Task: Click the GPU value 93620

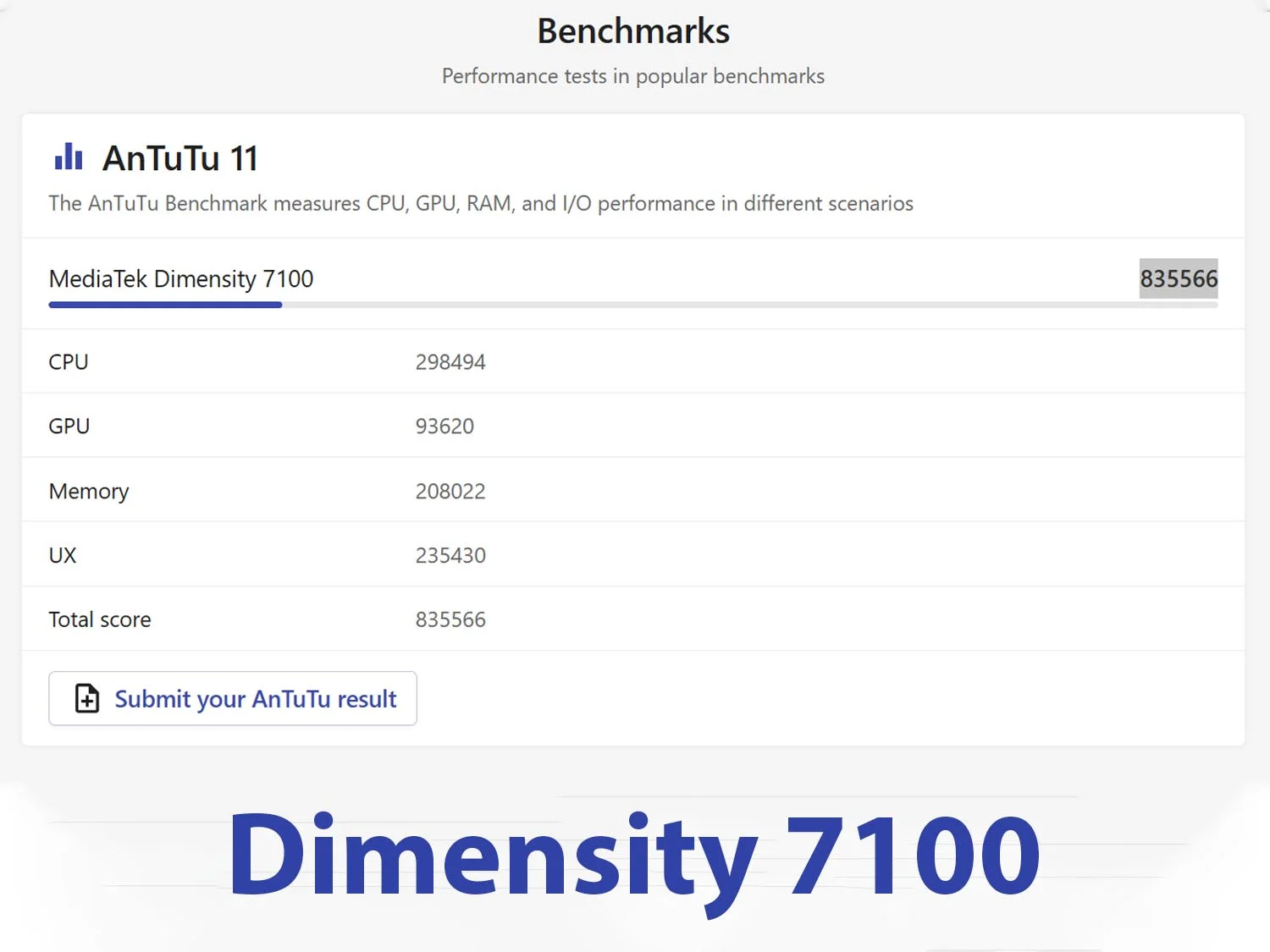Action: tap(444, 426)
